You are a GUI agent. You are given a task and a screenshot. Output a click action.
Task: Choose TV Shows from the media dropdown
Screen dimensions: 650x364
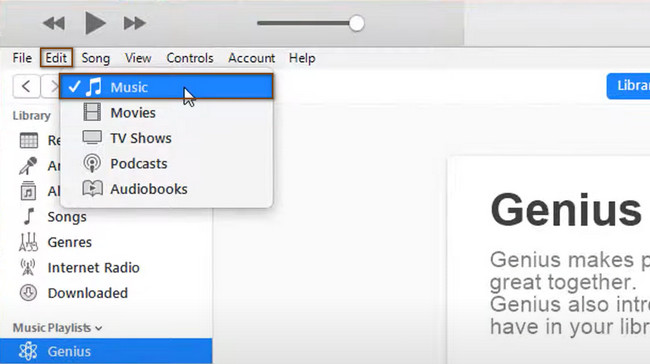(x=167, y=138)
